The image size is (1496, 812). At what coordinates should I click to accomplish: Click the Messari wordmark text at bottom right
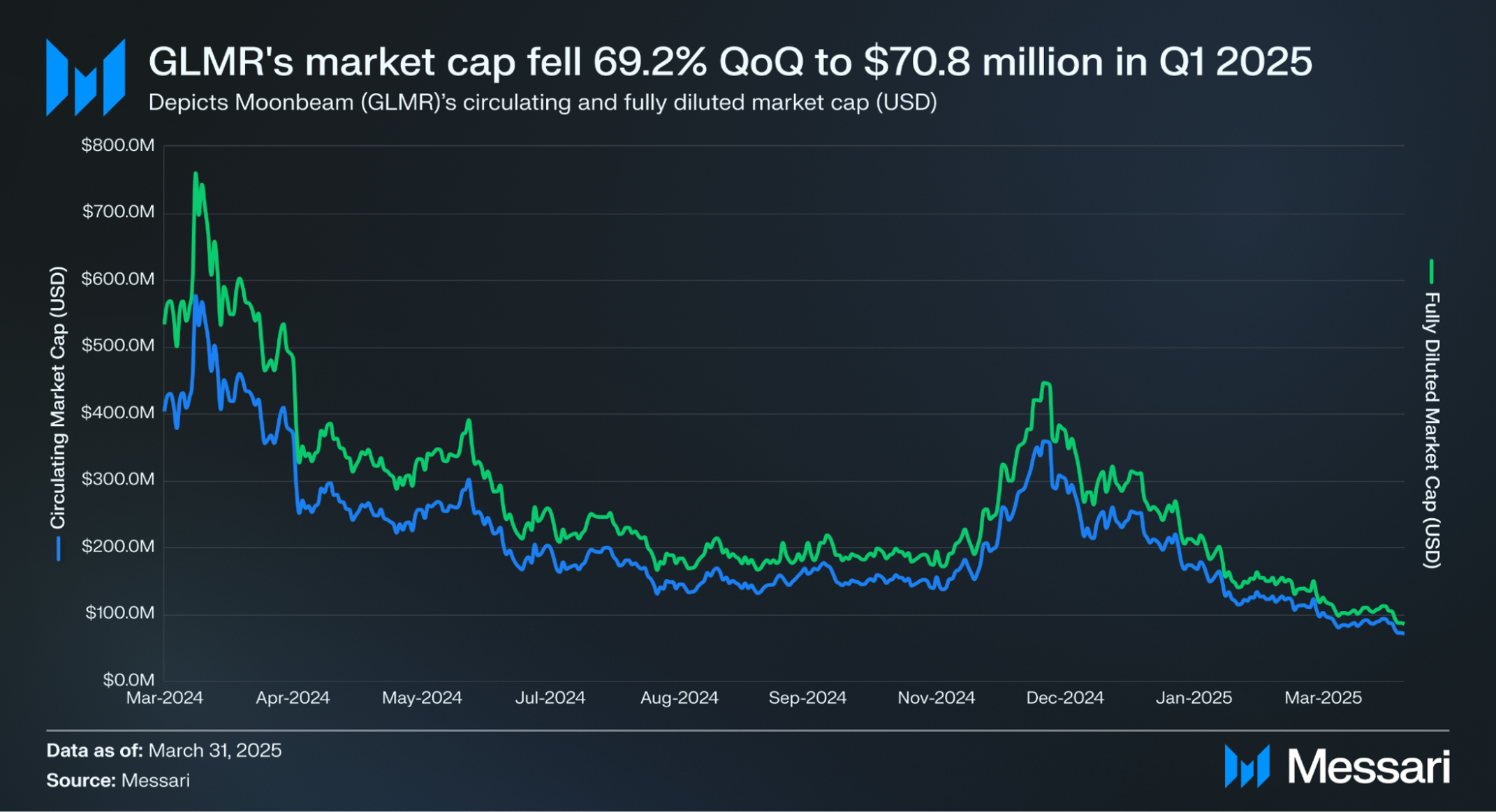(1369, 767)
